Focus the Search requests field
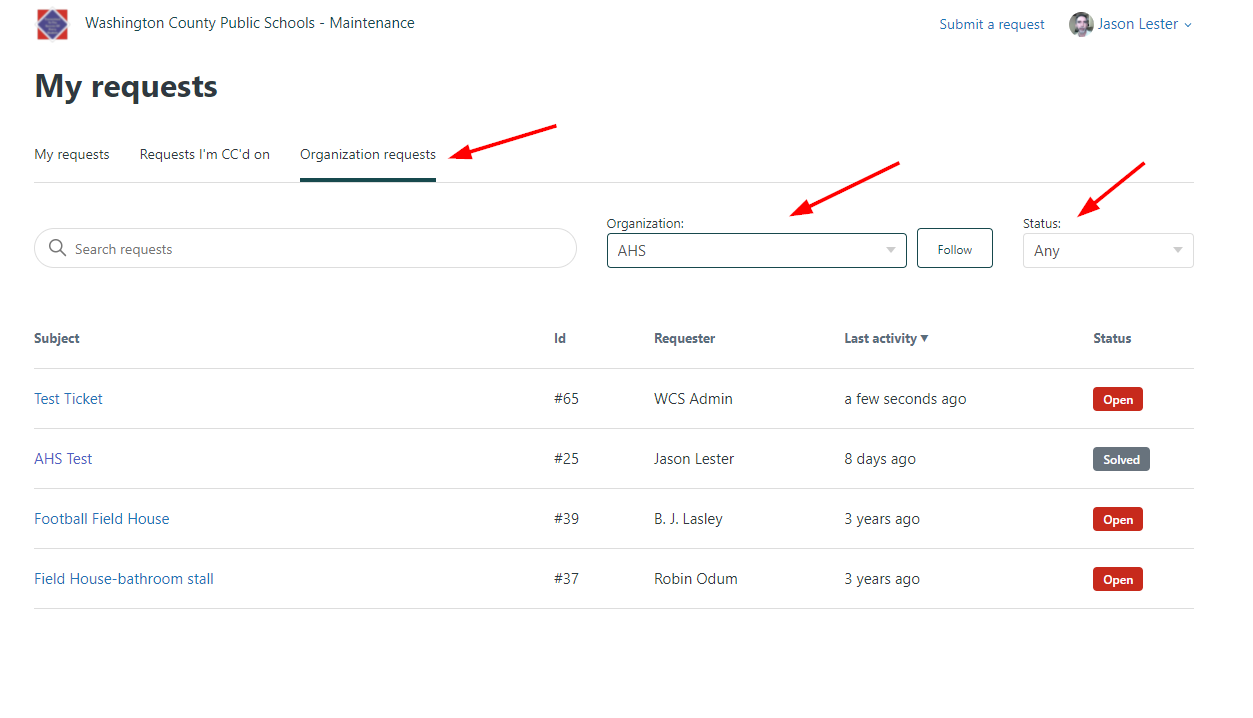1253x718 pixels. pyautogui.click(x=305, y=248)
